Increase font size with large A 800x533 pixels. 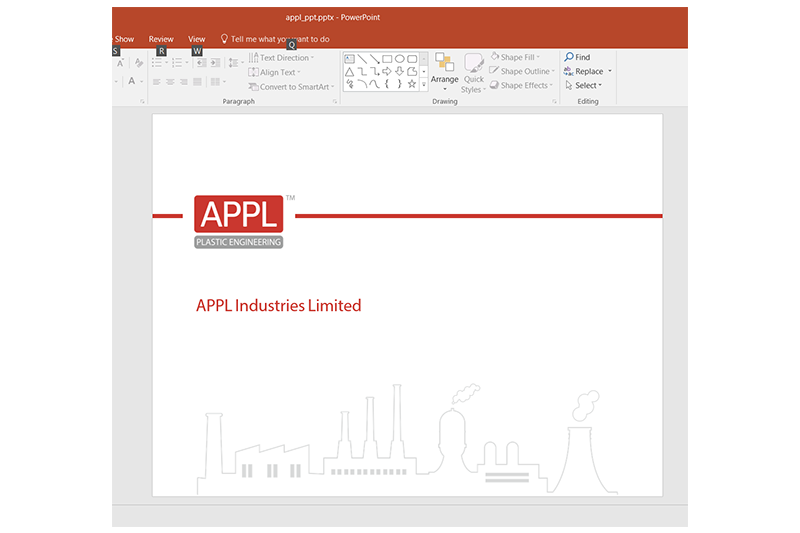coord(120,63)
